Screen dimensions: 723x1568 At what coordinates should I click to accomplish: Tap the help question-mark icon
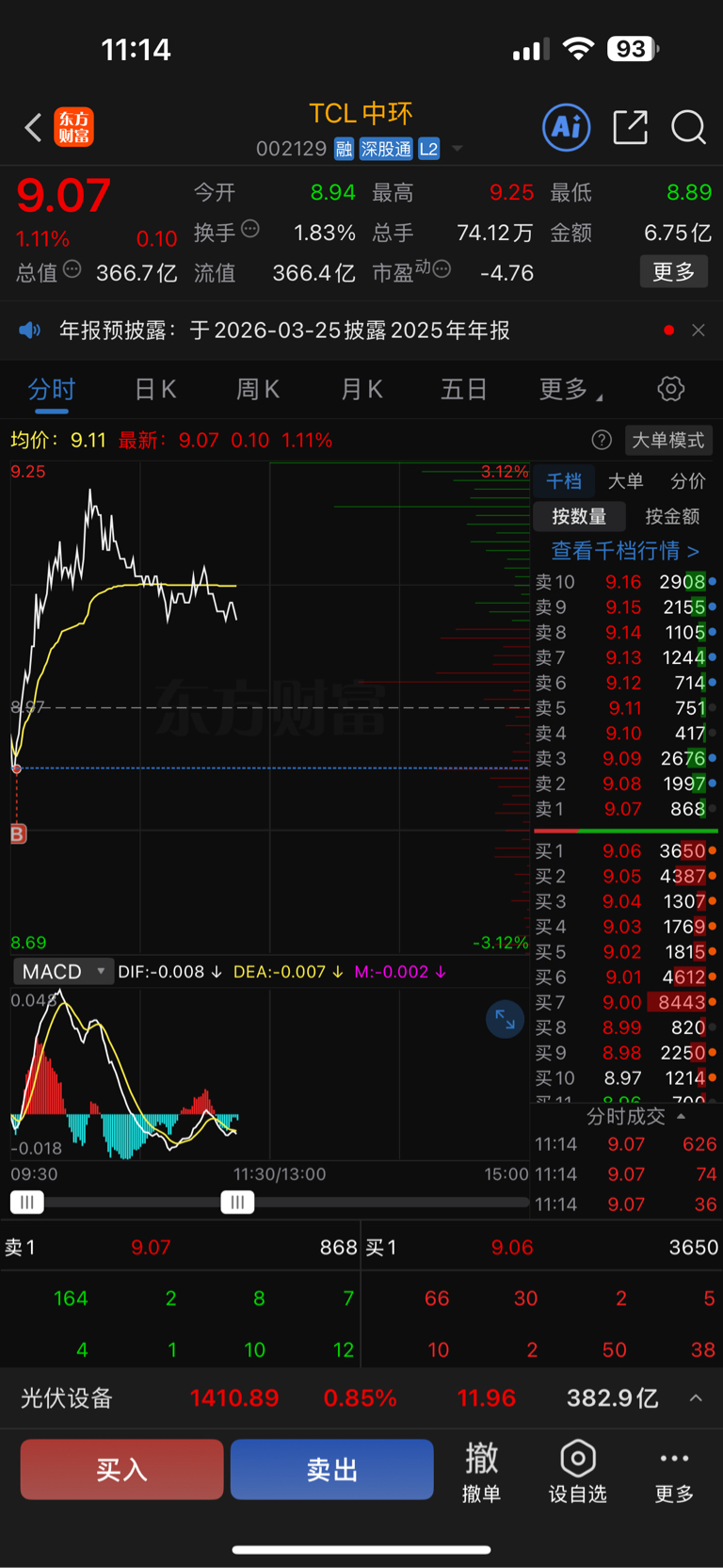click(602, 440)
